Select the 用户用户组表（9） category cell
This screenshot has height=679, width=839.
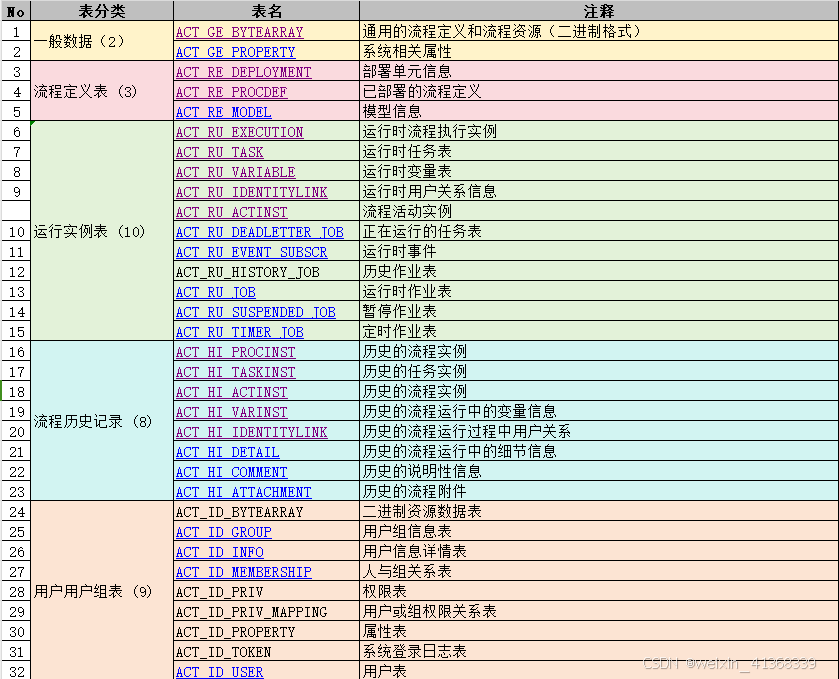pos(102,591)
